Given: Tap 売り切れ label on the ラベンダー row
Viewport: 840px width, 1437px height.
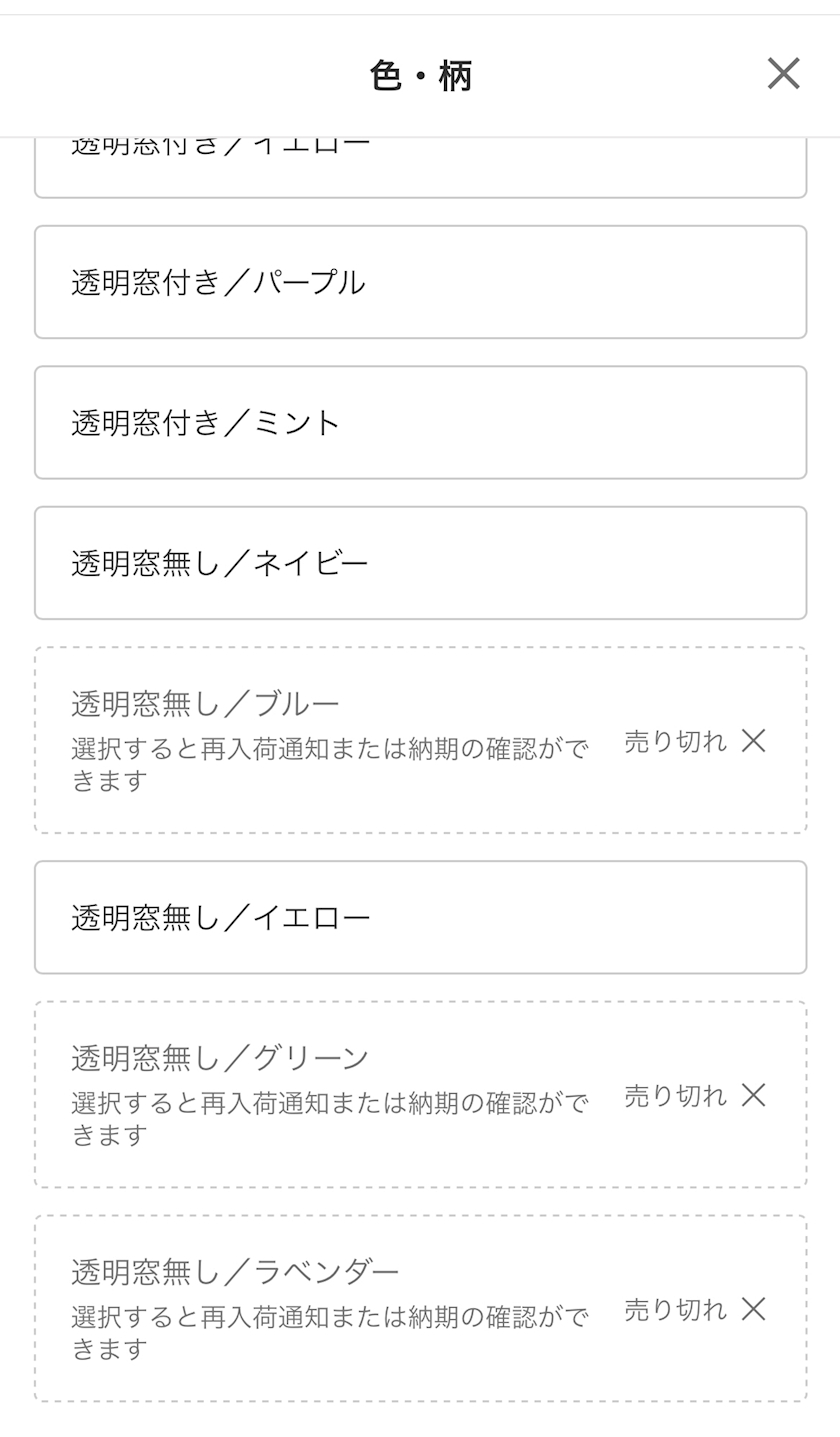Looking at the screenshot, I should click(675, 1309).
